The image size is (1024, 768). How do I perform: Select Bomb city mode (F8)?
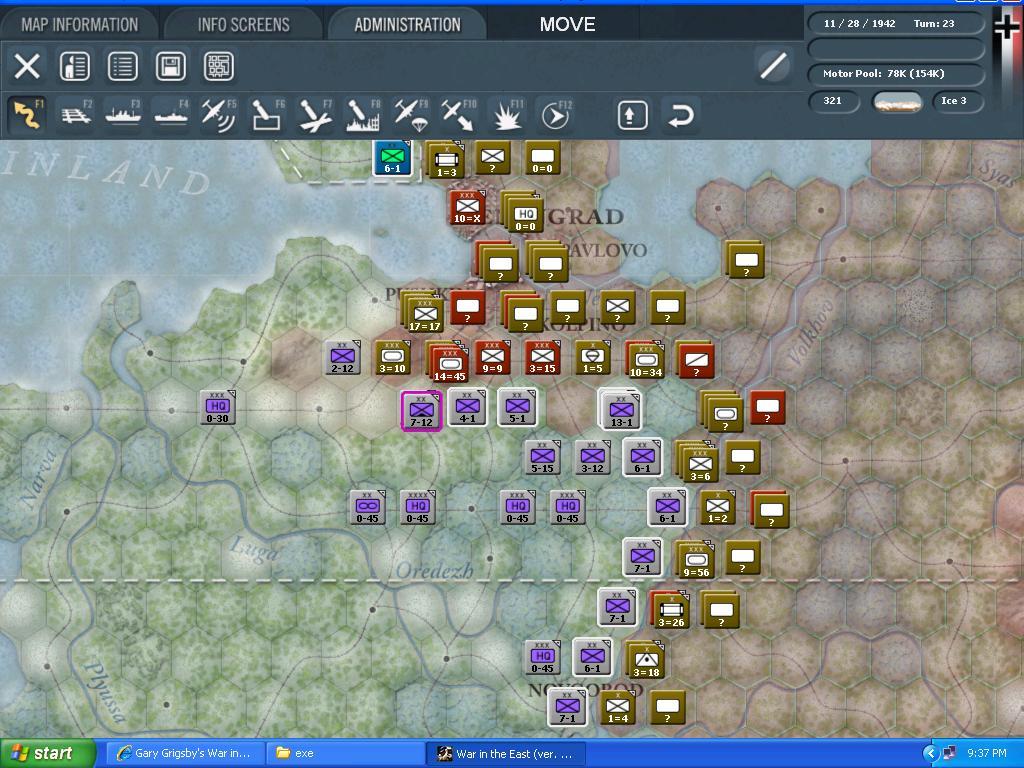[x=362, y=114]
